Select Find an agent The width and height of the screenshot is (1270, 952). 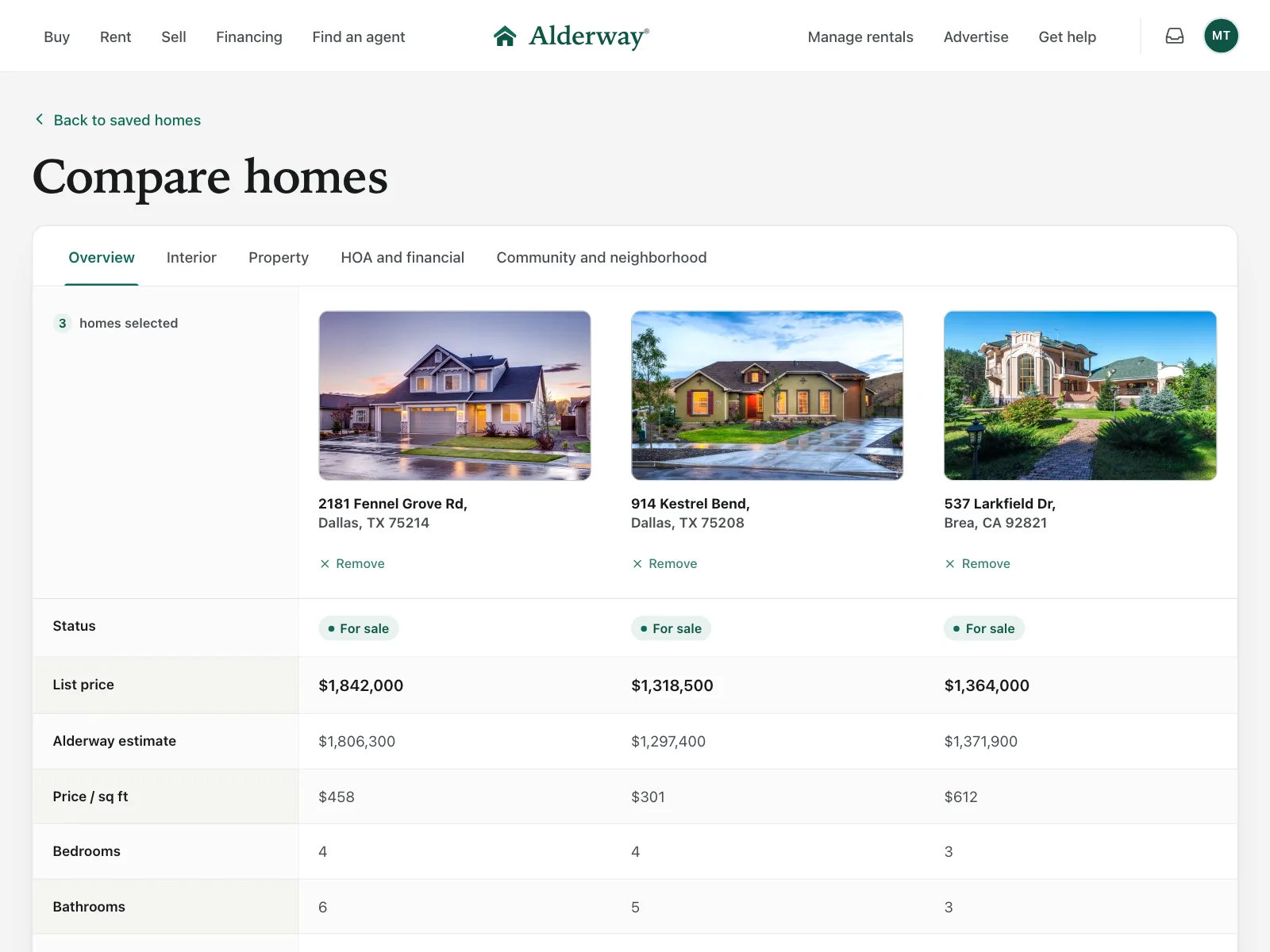[358, 36]
